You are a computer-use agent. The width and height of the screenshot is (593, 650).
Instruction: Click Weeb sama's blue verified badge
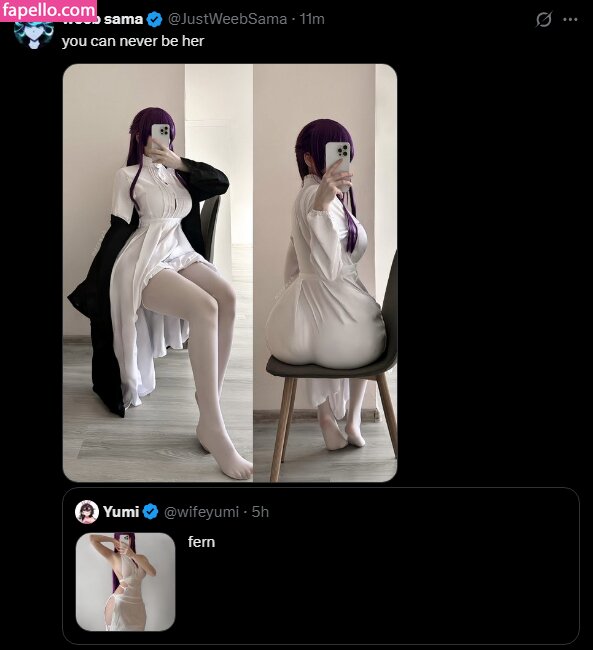(155, 19)
